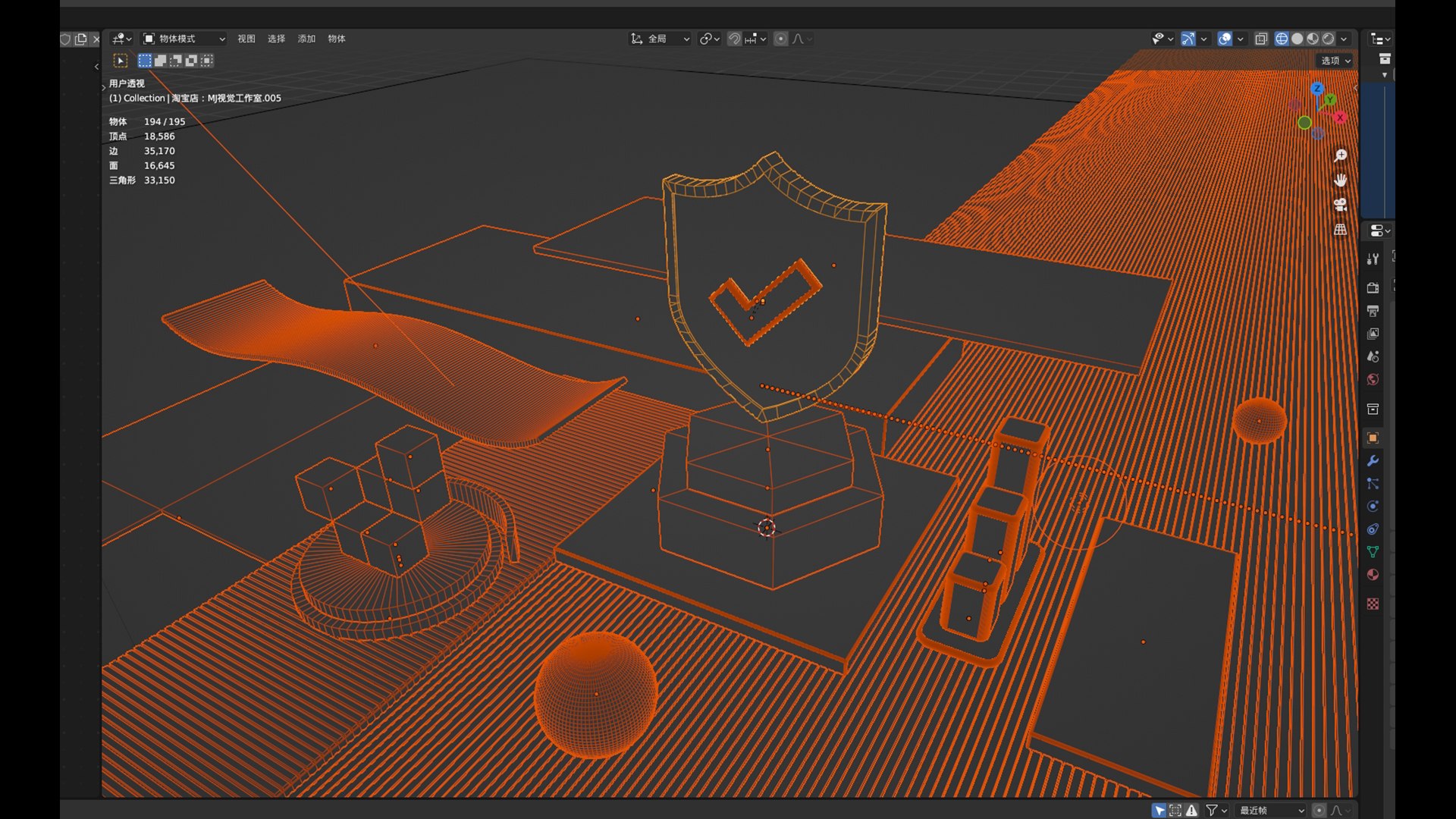Open the 物体 menu
This screenshot has height=819, width=1456.
(x=337, y=39)
